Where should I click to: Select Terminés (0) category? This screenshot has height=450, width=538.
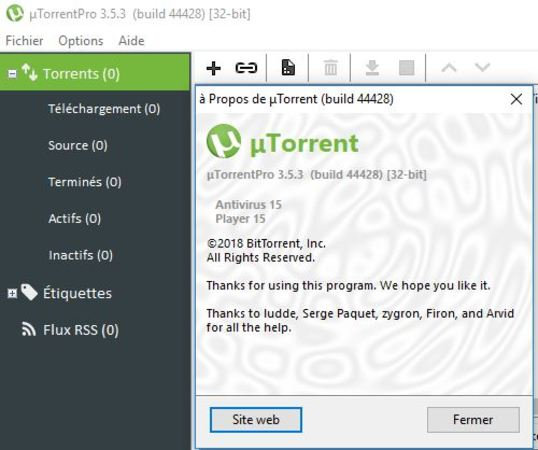(x=85, y=182)
